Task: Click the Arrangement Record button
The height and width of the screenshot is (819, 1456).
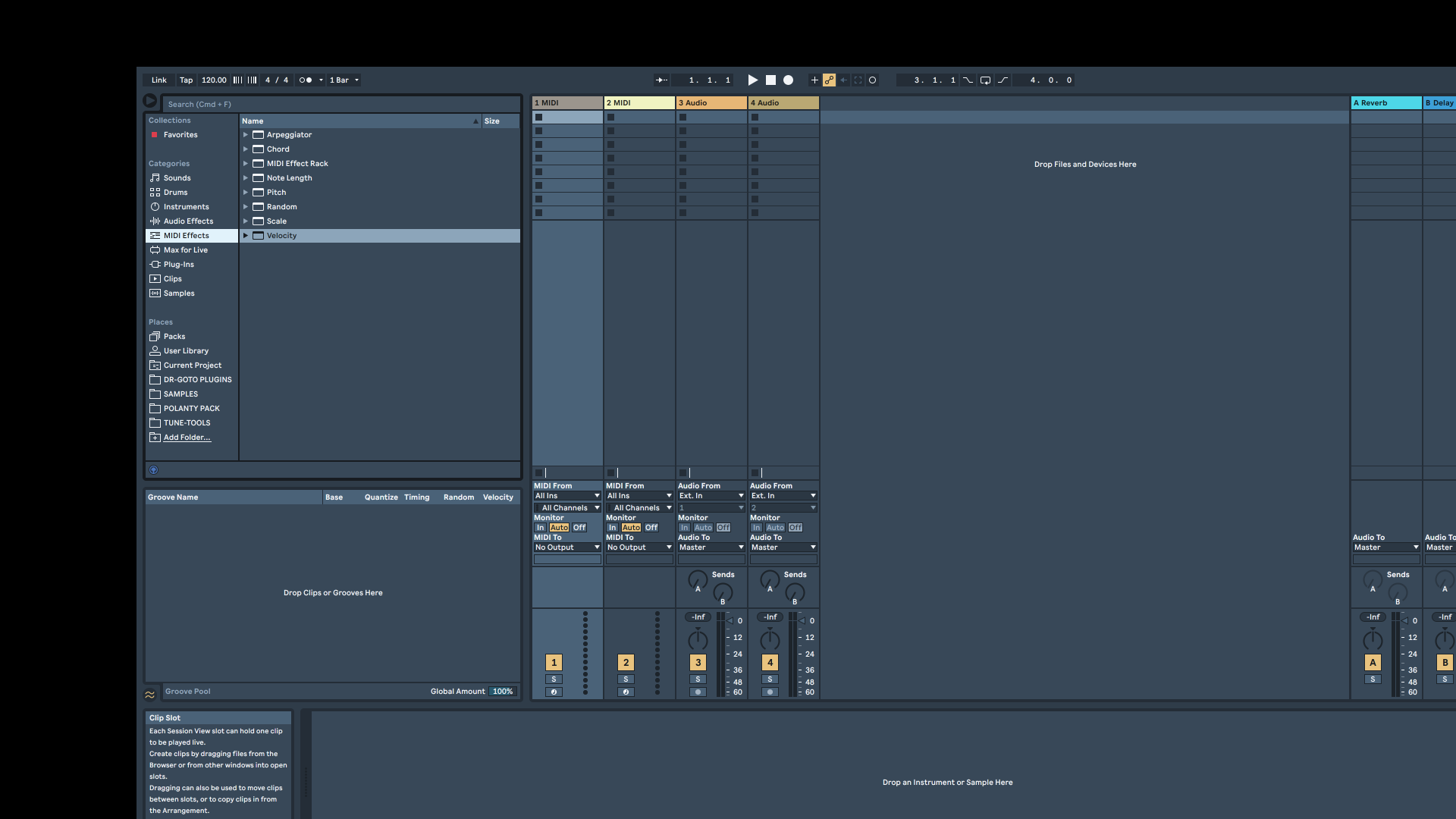Action: click(788, 80)
